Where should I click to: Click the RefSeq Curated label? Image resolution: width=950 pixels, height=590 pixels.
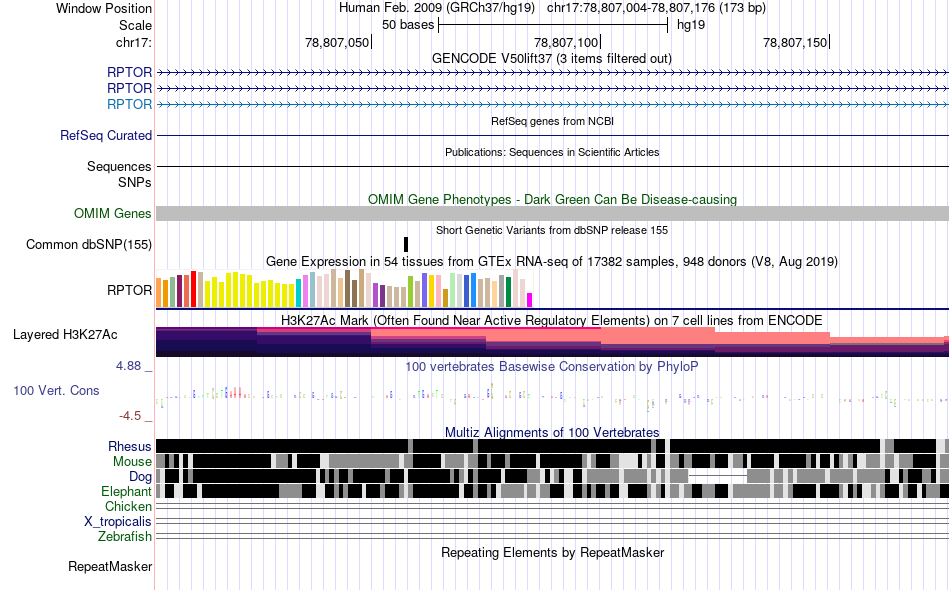click(x=105, y=135)
